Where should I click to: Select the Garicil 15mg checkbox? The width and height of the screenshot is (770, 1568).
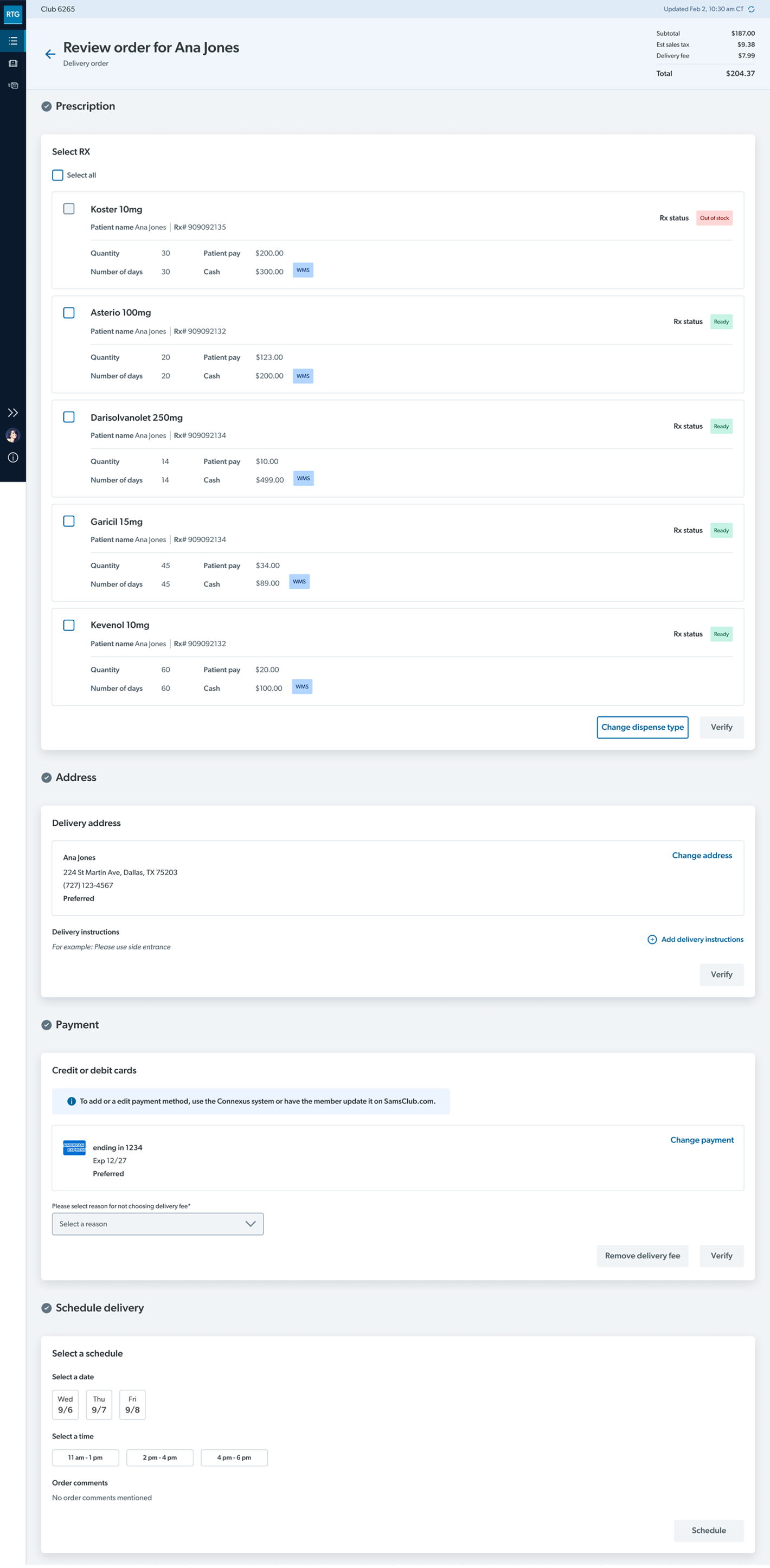pyautogui.click(x=69, y=521)
